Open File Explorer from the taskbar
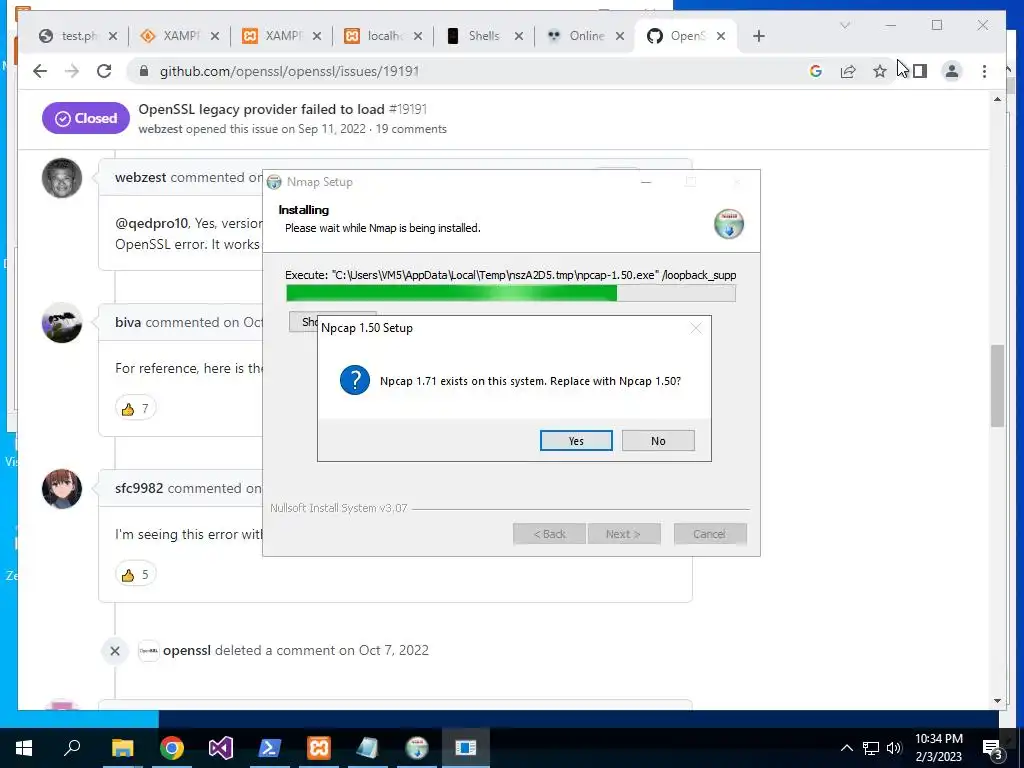Screen dimensions: 1024x768 coord(122,748)
